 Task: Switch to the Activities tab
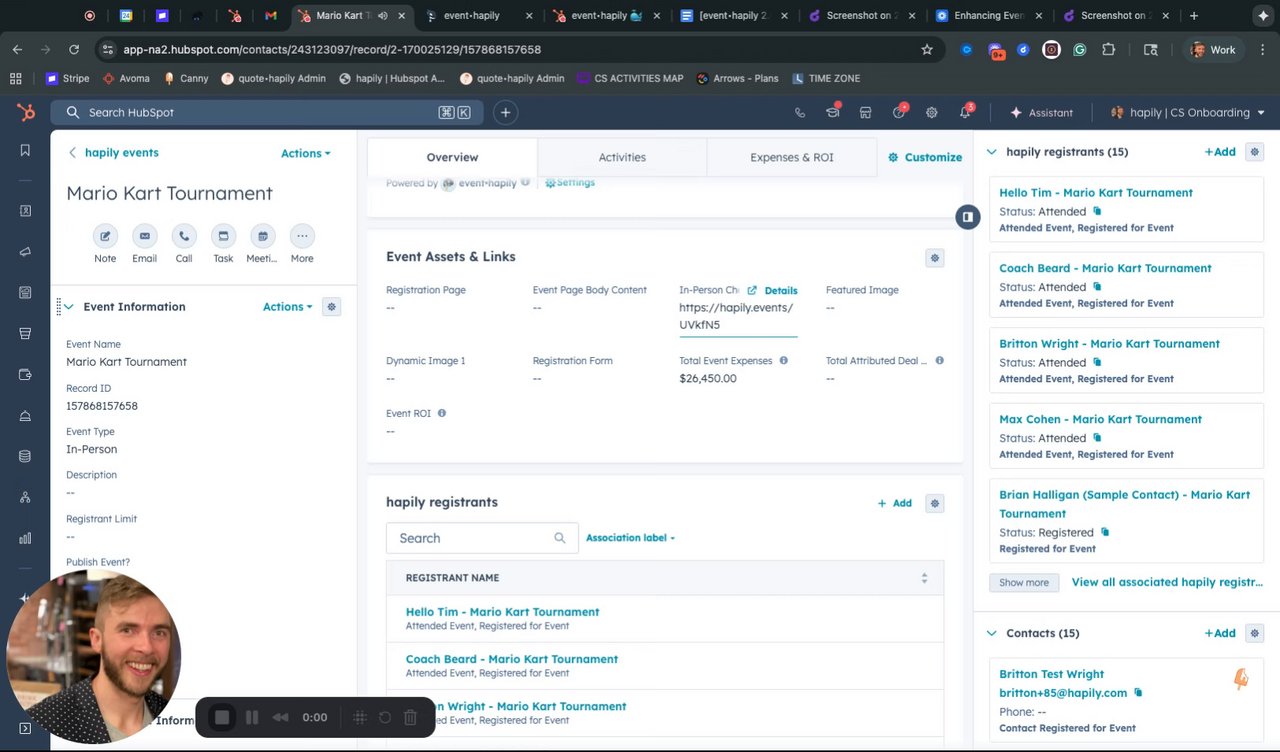(622, 157)
